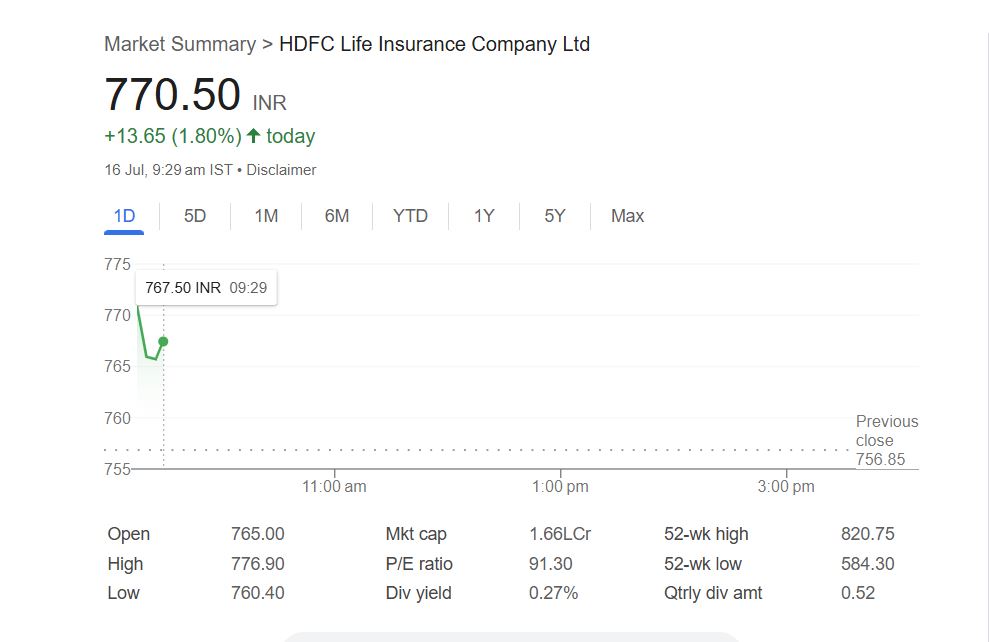Show the 1M chart range
The image size is (989, 642).
(266, 216)
